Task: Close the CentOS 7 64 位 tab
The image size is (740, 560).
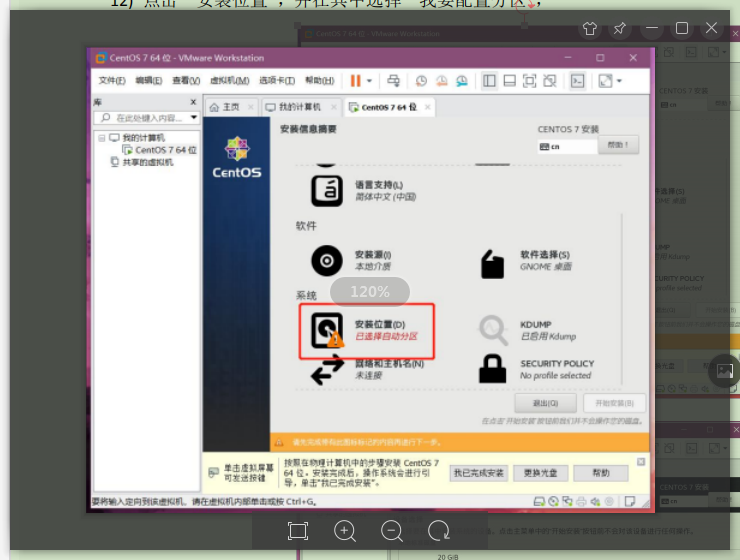Action: coord(427,107)
